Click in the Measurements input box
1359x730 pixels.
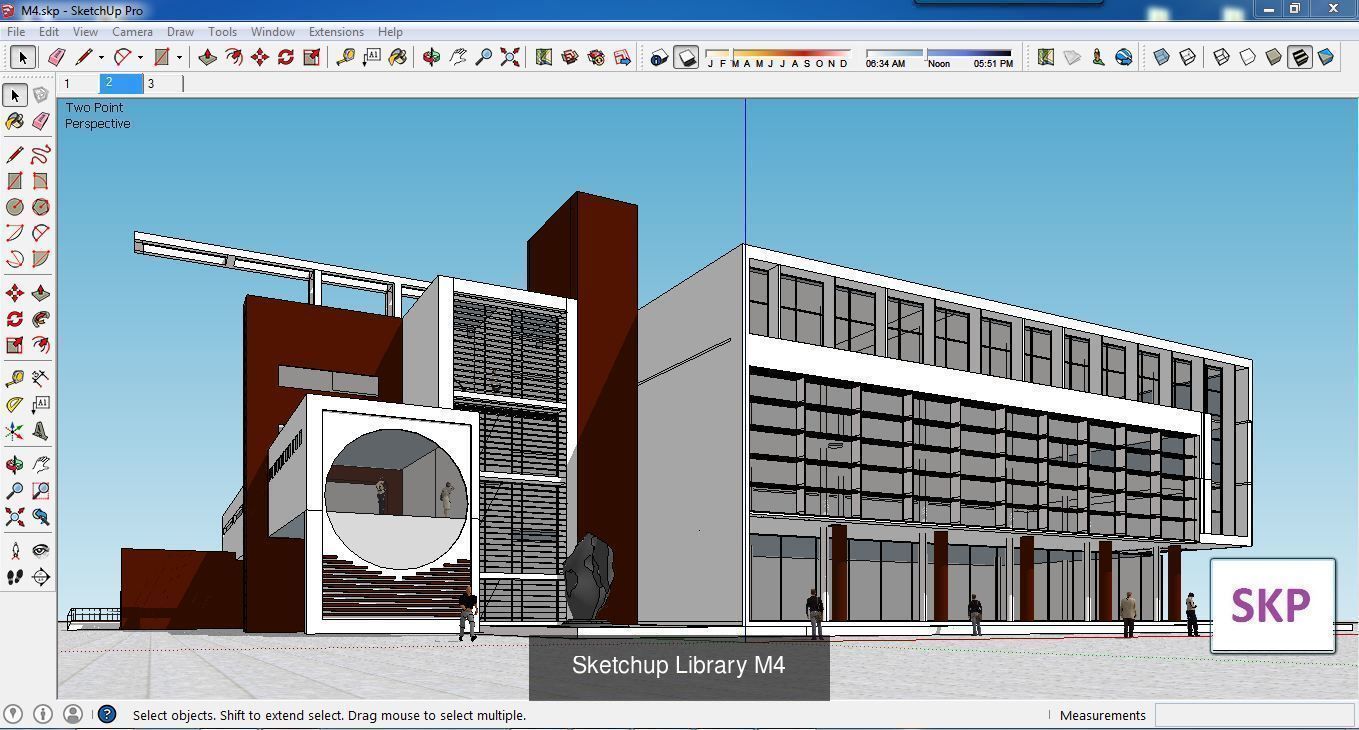pyautogui.click(x=1253, y=714)
